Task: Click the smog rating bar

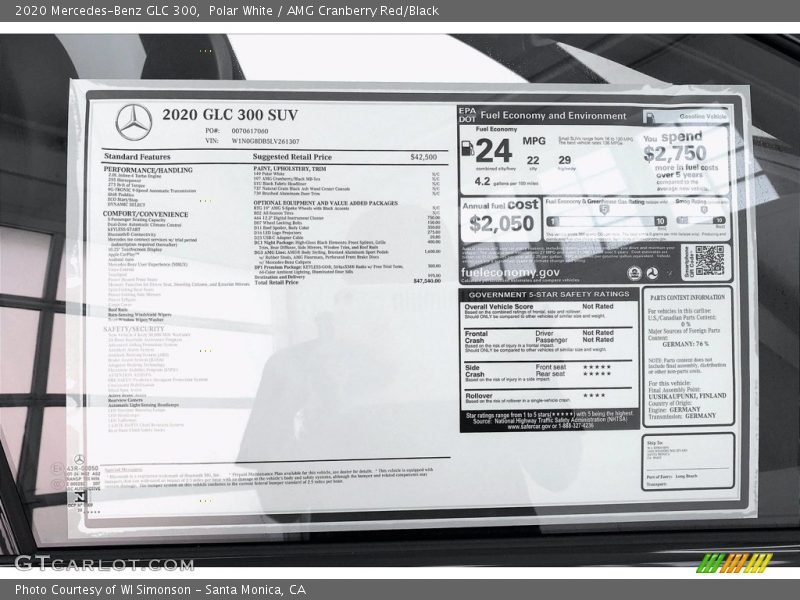Action: [x=701, y=220]
